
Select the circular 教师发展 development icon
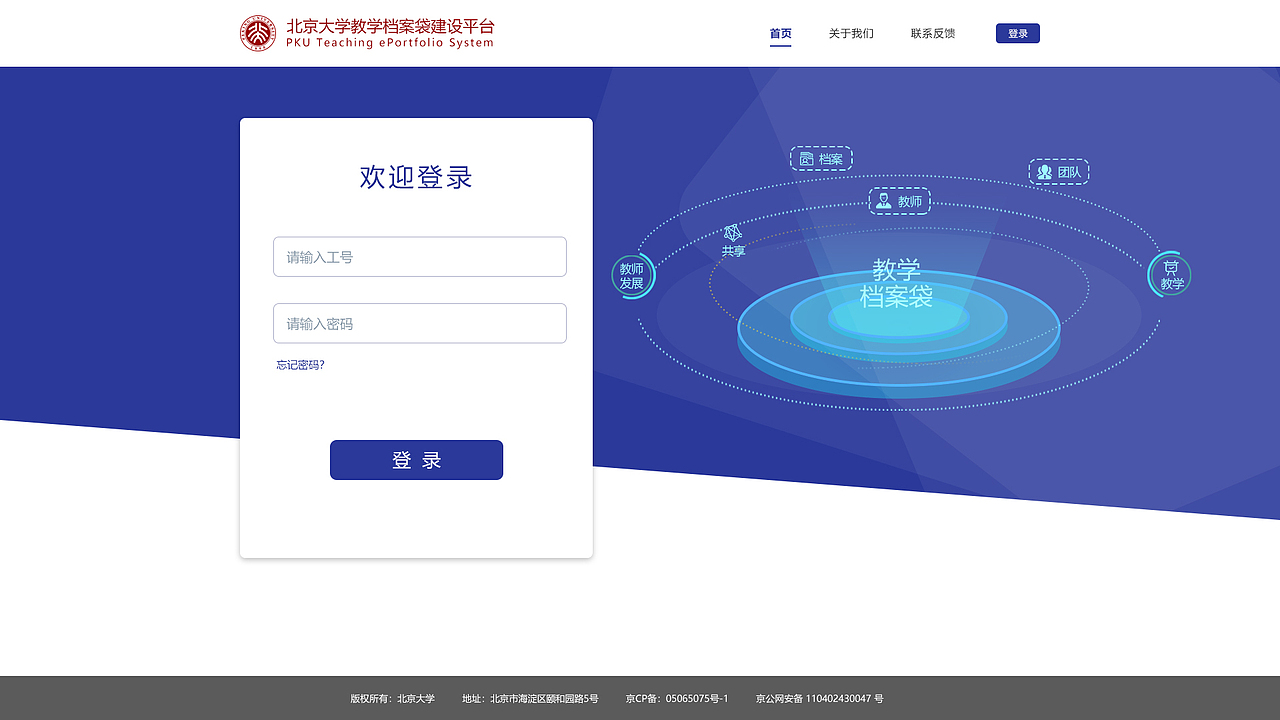[633, 274]
